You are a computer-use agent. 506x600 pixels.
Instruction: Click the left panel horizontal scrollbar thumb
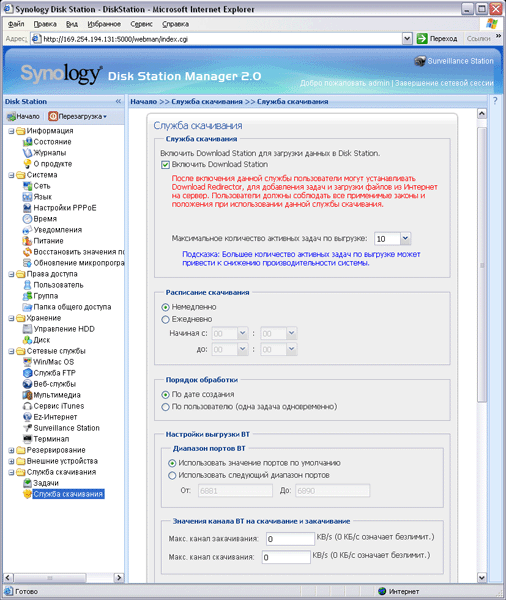point(50,578)
